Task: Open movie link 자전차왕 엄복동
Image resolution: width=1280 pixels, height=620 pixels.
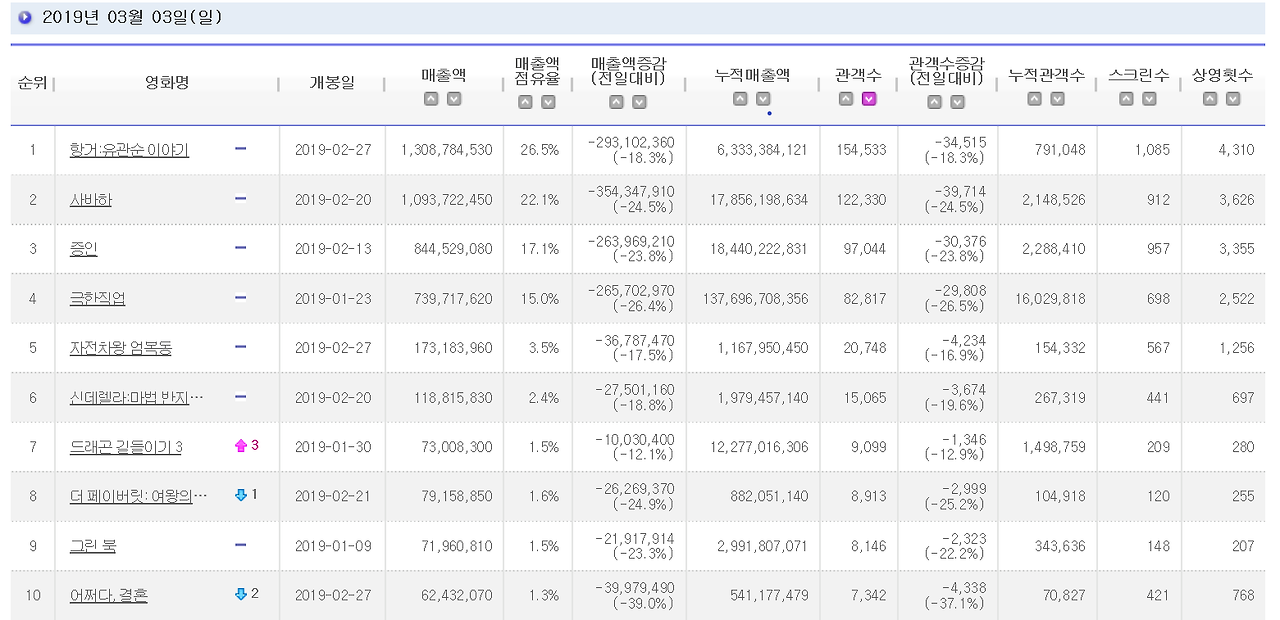Action: pos(121,348)
